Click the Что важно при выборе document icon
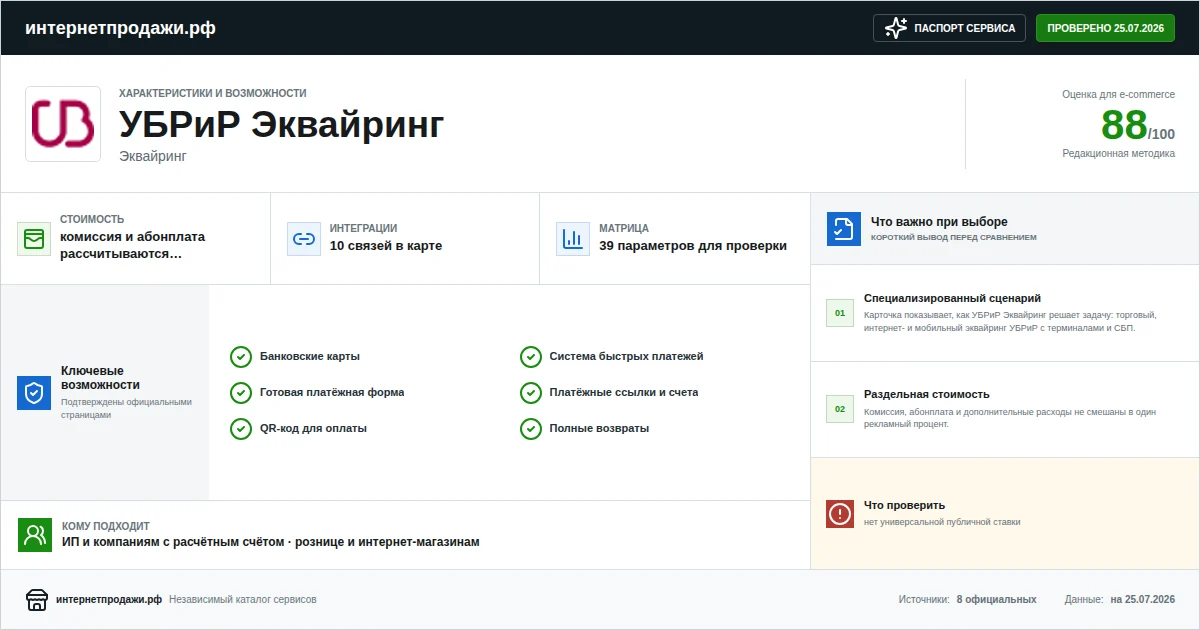Image resolution: width=1200 pixels, height=630 pixels. 844,228
